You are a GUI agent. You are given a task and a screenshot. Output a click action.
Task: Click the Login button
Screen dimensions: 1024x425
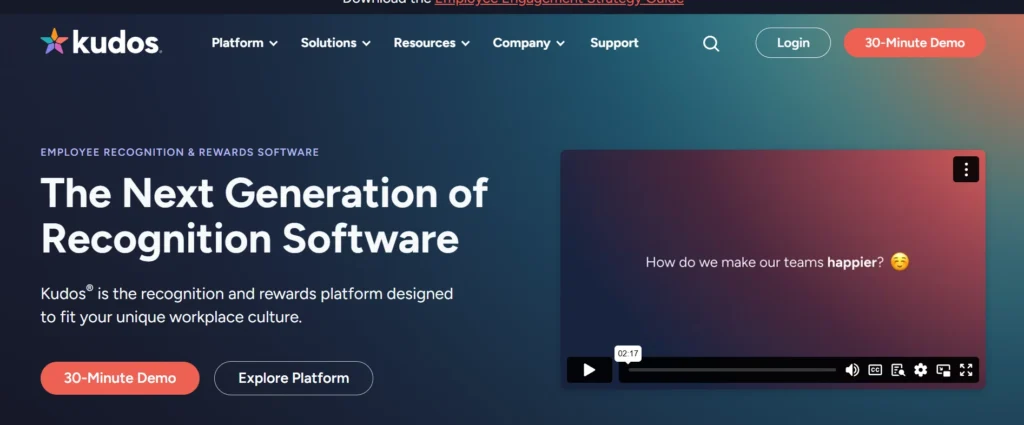click(793, 43)
